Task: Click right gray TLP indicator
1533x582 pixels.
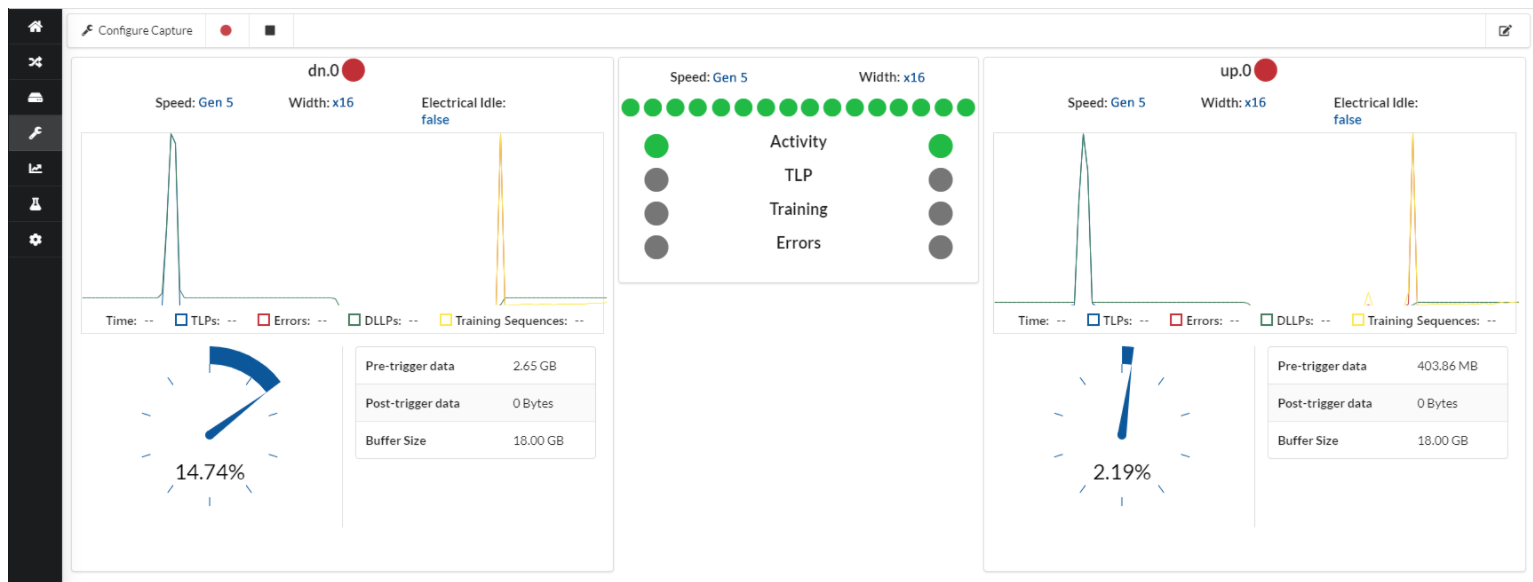Action: (940, 180)
